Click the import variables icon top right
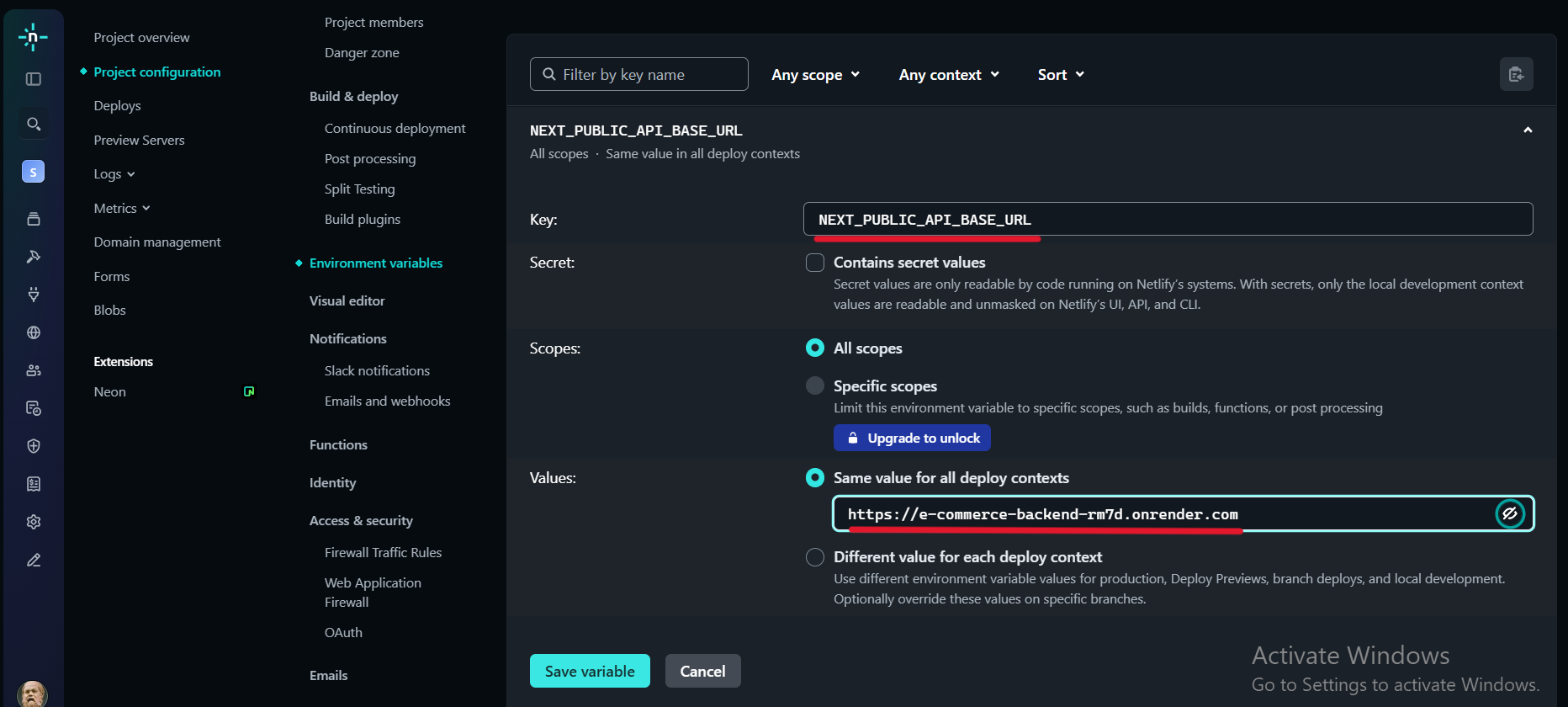Viewport: 1568px width, 707px height. click(1516, 74)
